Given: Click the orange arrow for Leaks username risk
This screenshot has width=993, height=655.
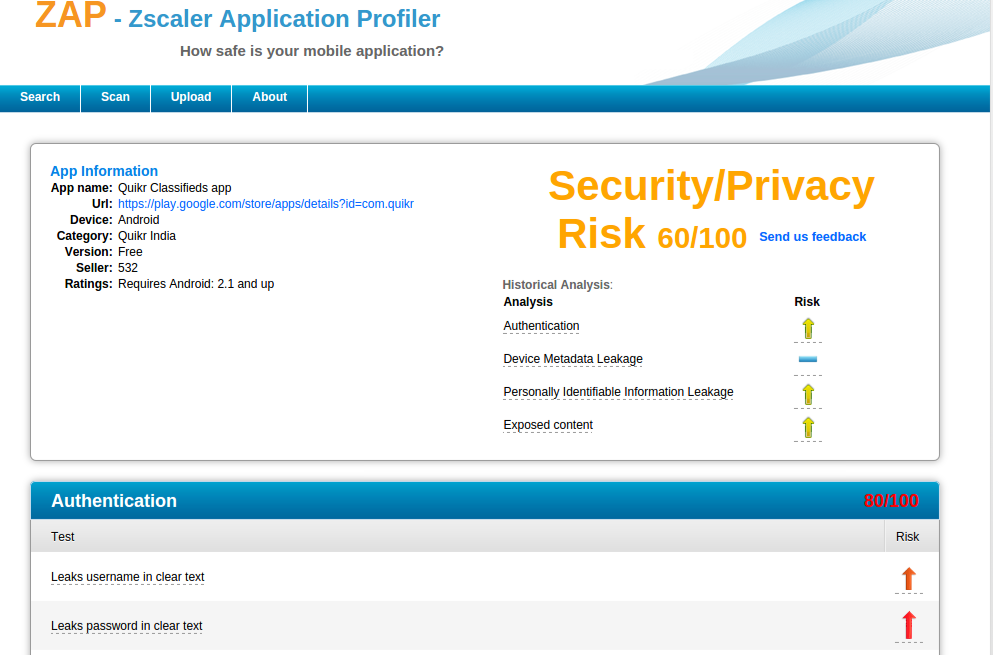Looking at the screenshot, I should coord(908,578).
